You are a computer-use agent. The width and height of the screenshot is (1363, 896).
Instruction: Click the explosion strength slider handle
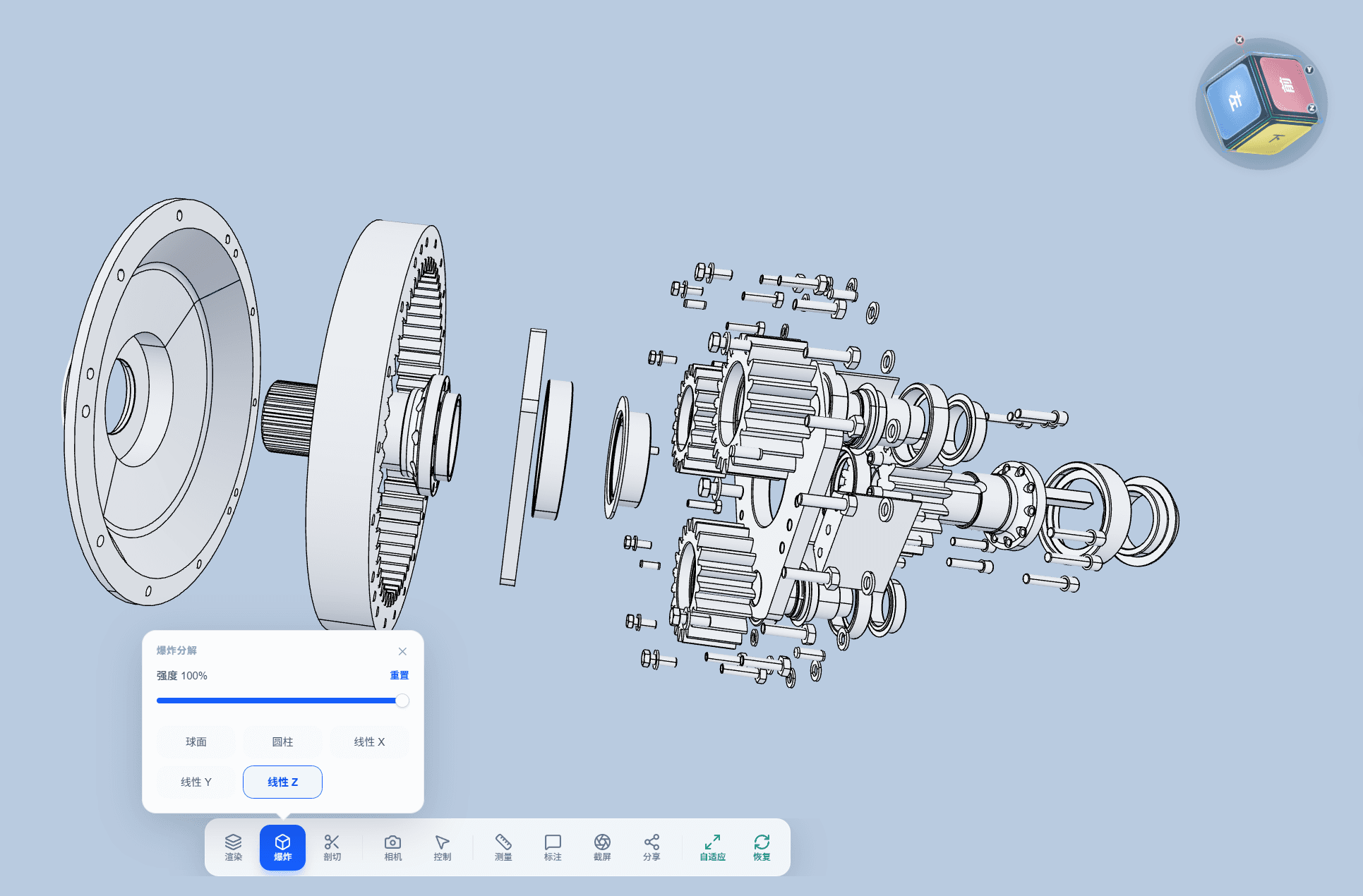[x=402, y=701]
